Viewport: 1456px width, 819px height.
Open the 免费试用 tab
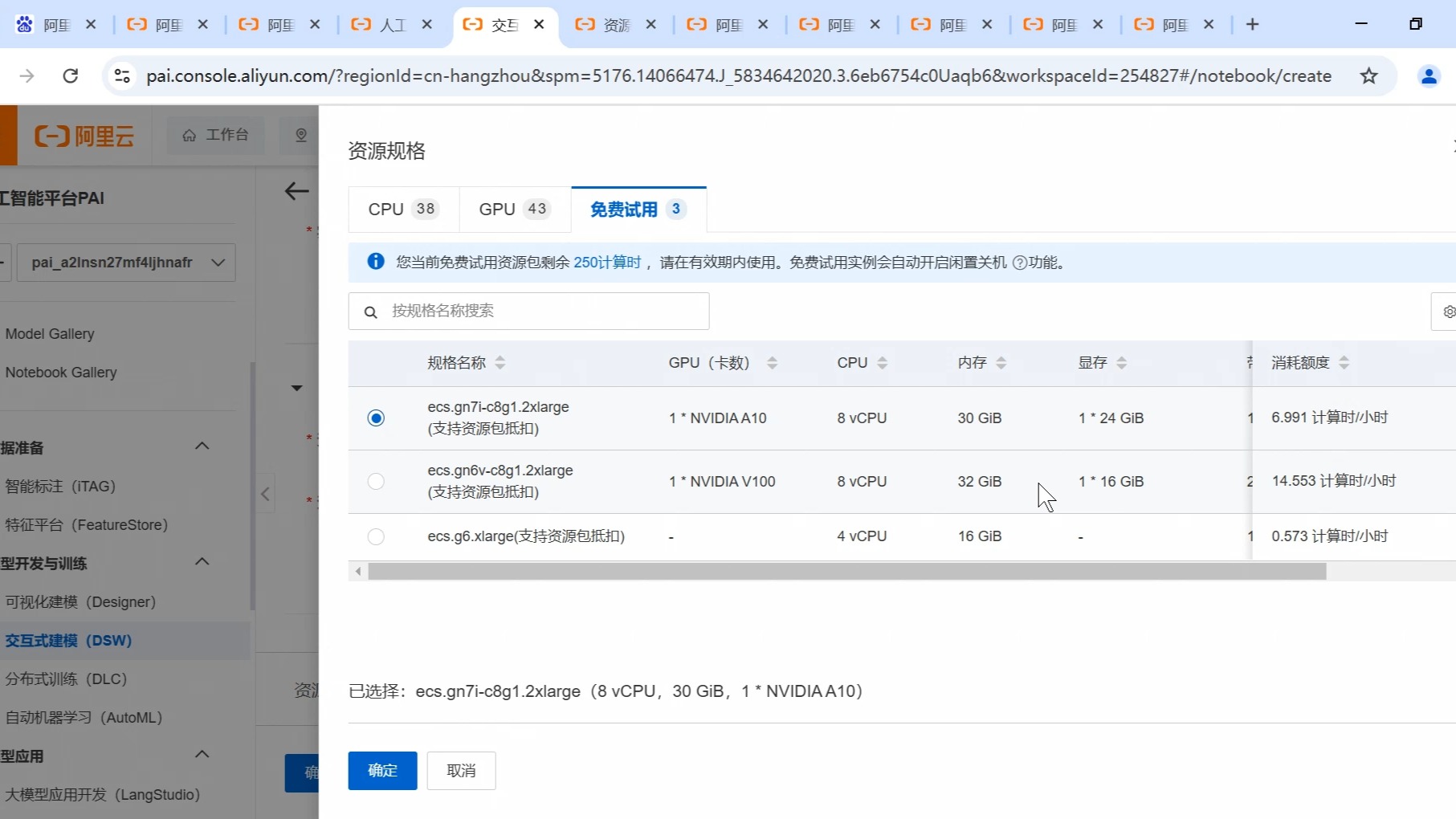point(638,210)
